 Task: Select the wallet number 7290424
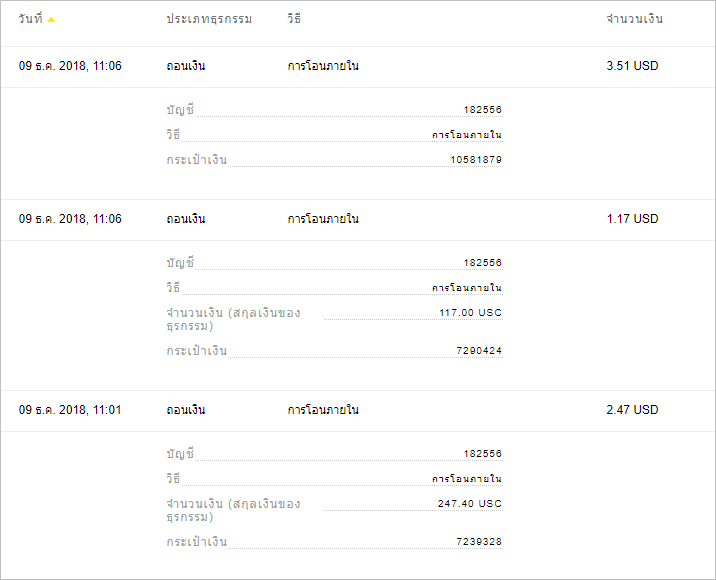tap(479, 351)
